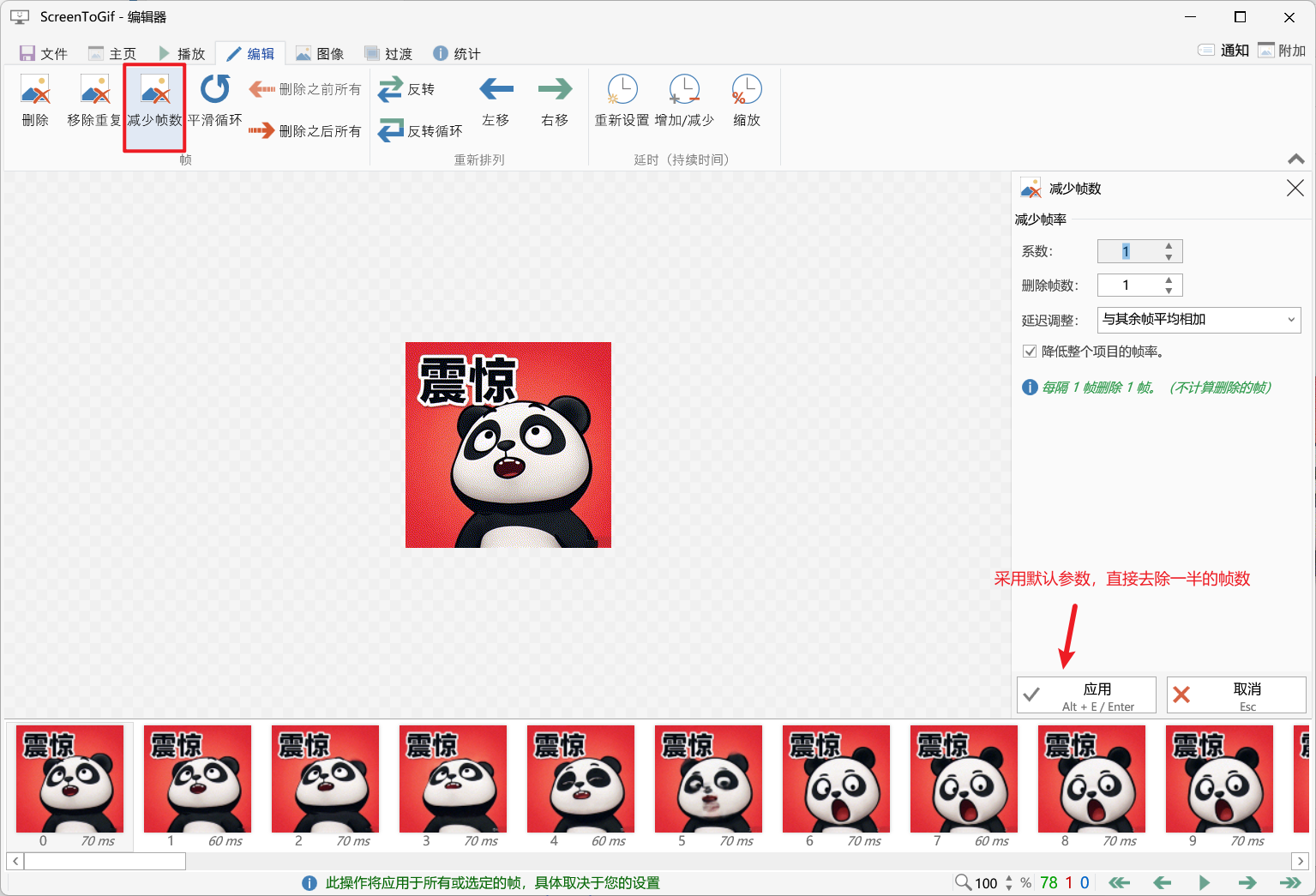The width and height of the screenshot is (1316, 896).
Task: Jump to the last frame
Action: 1290,882
